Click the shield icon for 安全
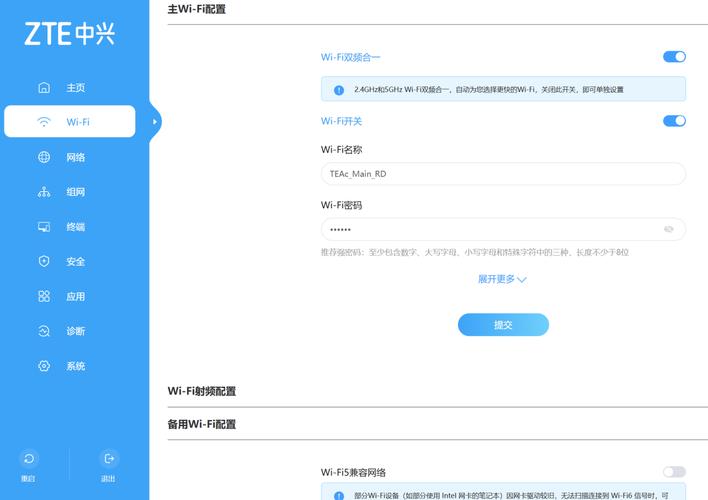This screenshot has height=500, width=708. (44, 262)
